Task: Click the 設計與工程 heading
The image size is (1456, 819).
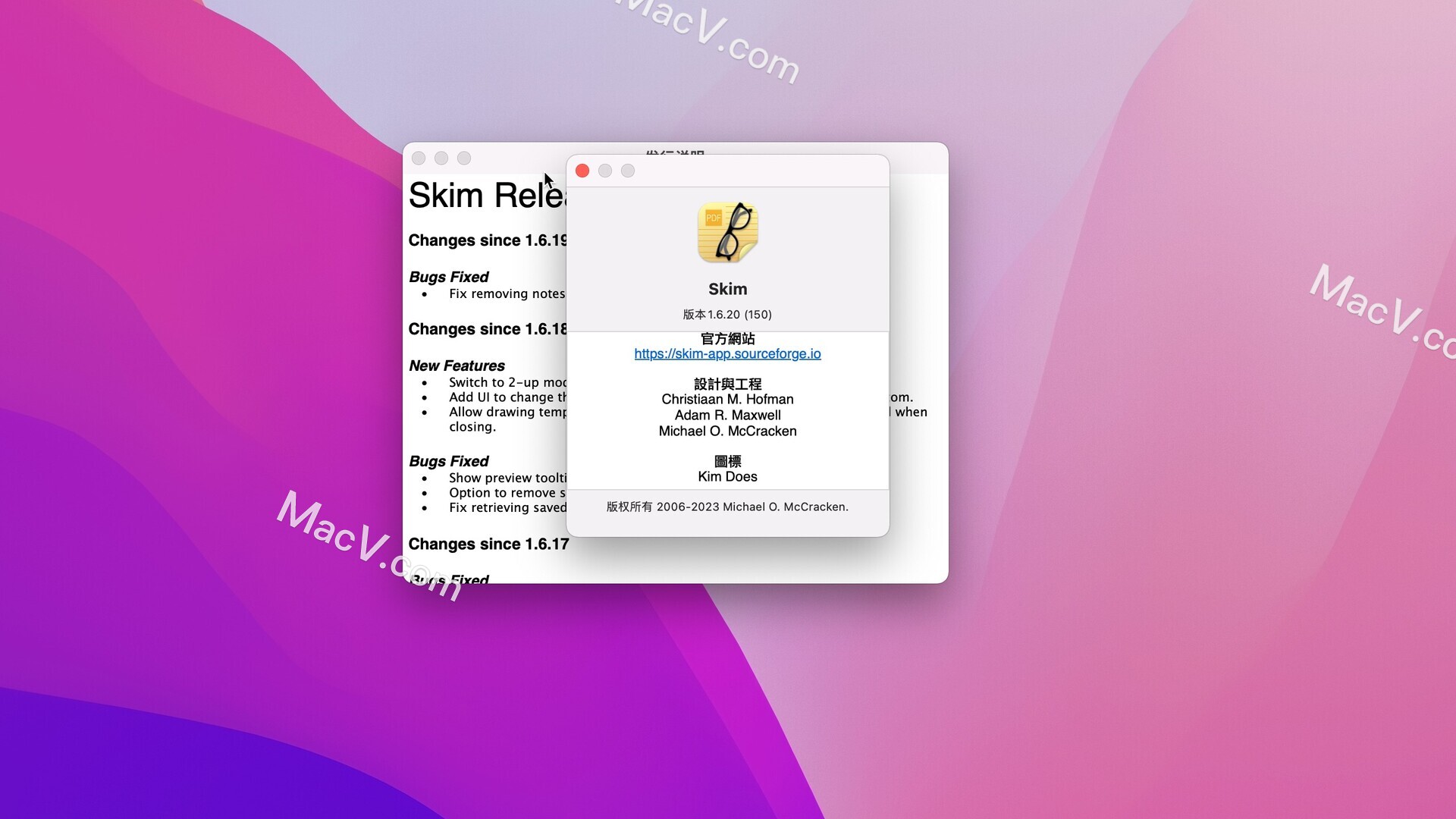Action: [727, 384]
